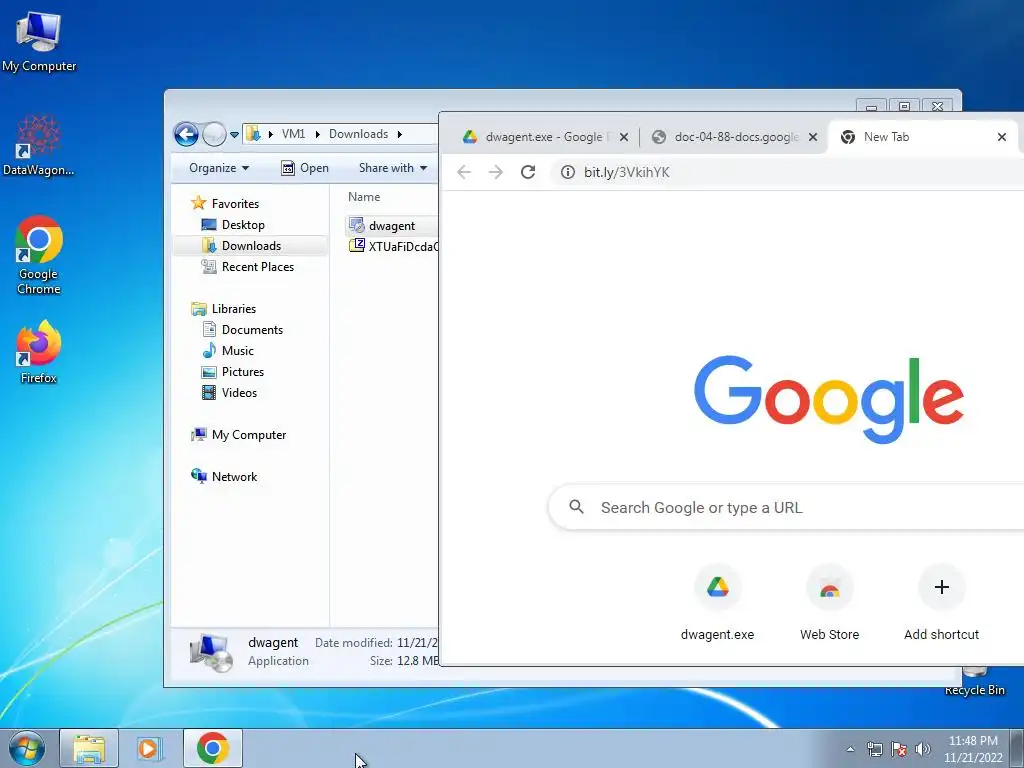The height and width of the screenshot is (768, 1024).
Task: Open the Share with dropdown
Action: (x=392, y=168)
